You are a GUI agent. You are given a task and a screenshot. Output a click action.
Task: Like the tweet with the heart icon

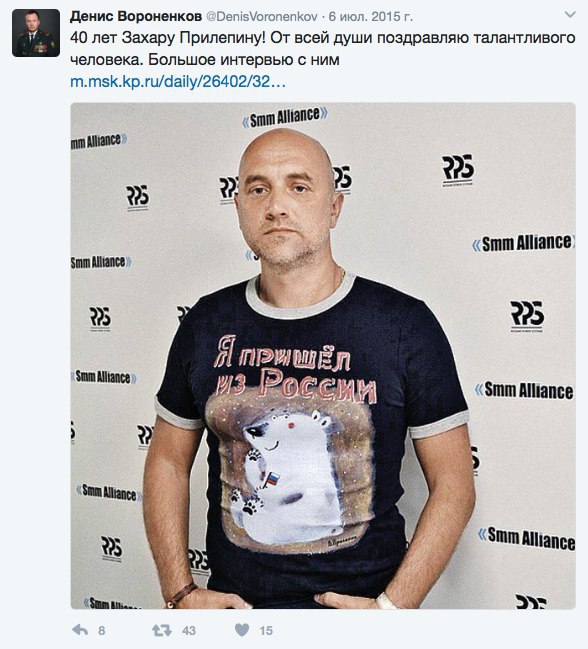[242, 630]
